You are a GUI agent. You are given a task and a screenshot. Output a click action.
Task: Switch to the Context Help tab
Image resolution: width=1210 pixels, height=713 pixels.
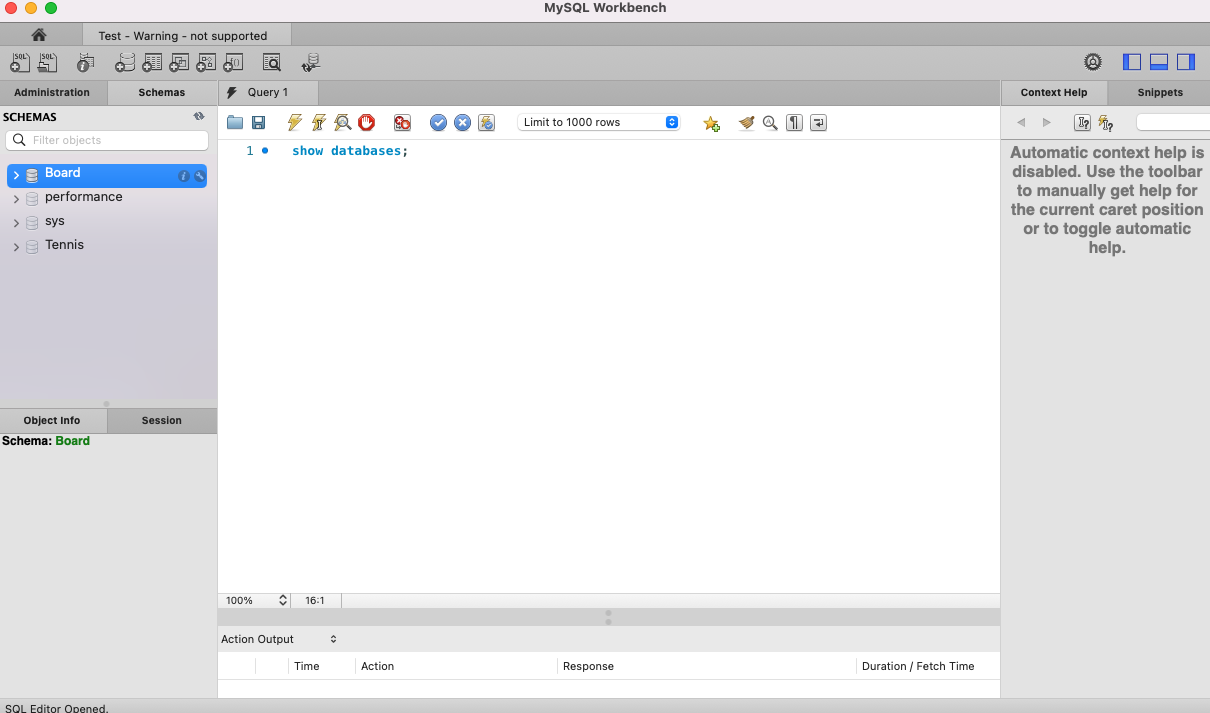pos(1054,93)
